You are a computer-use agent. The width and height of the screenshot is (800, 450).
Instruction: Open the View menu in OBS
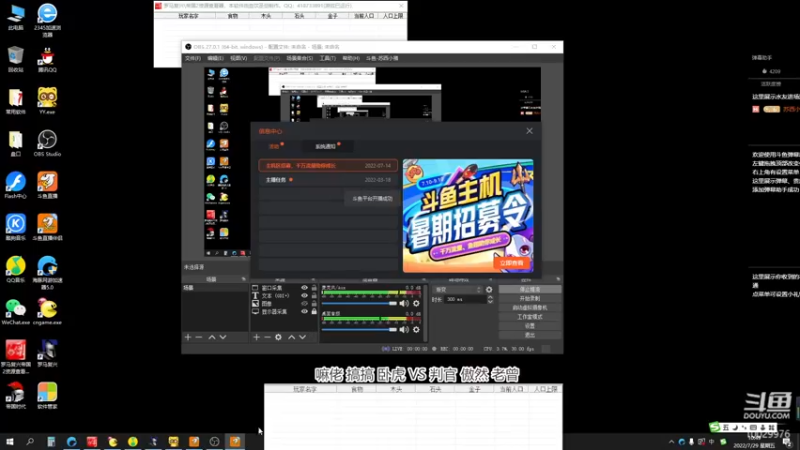[x=238, y=58]
